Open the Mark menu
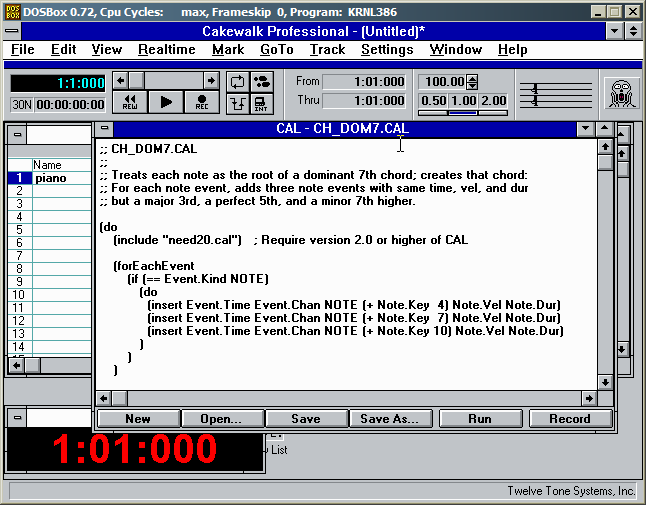 point(228,49)
